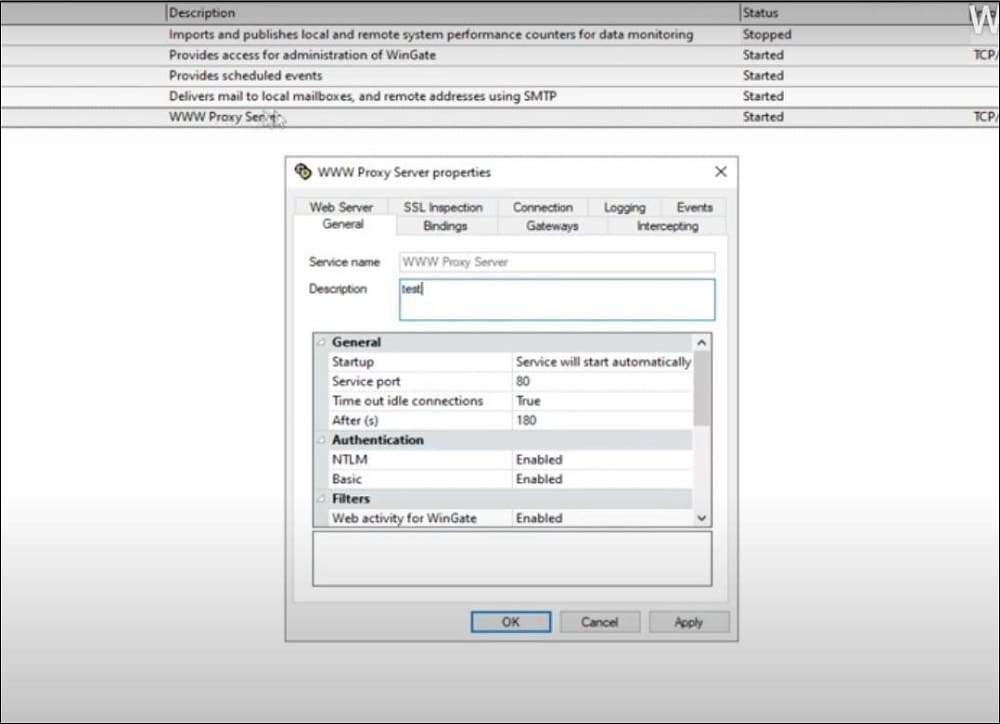The image size is (1000, 724).
Task: Collapse the Filters property section
Action: tap(321, 499)
